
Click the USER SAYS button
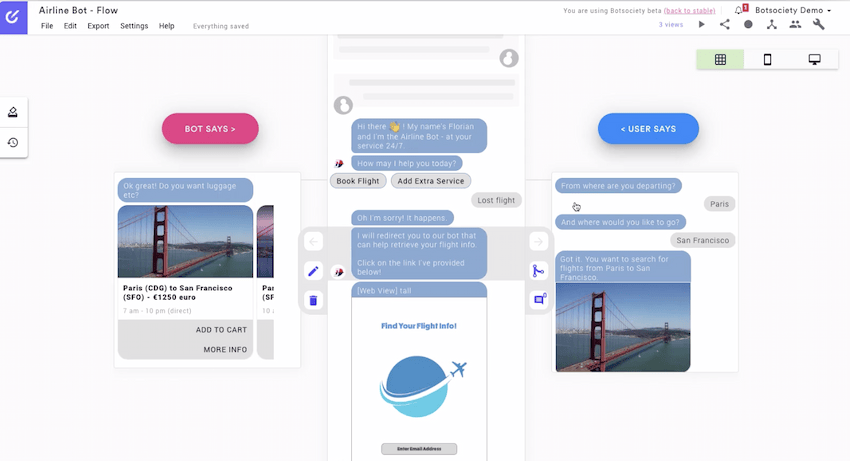648,129
